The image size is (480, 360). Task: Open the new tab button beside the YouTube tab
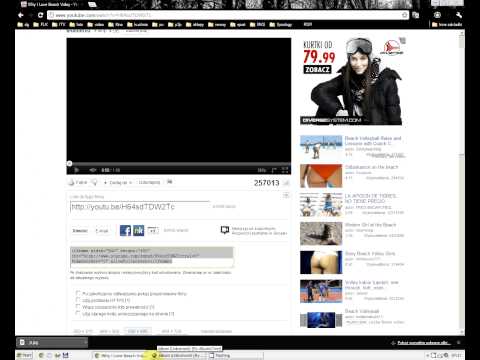pyautogui.click(x=92, y=4)
